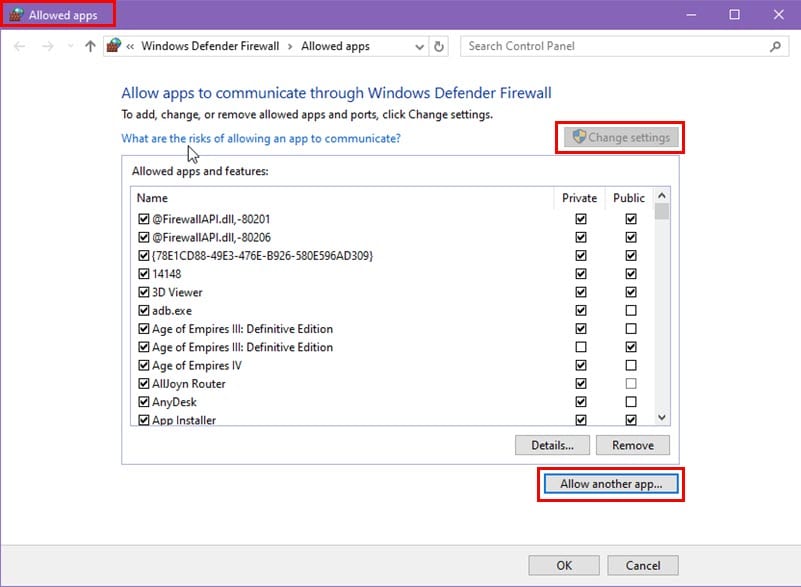
Task: Maximize the Allowed apps window
Action: (734, 15)
